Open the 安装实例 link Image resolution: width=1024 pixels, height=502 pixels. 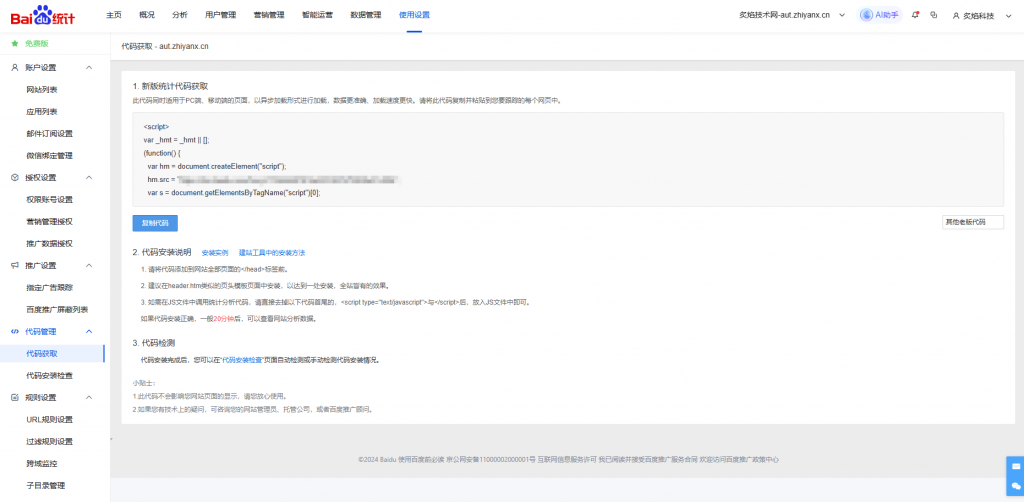pos(215,253)
